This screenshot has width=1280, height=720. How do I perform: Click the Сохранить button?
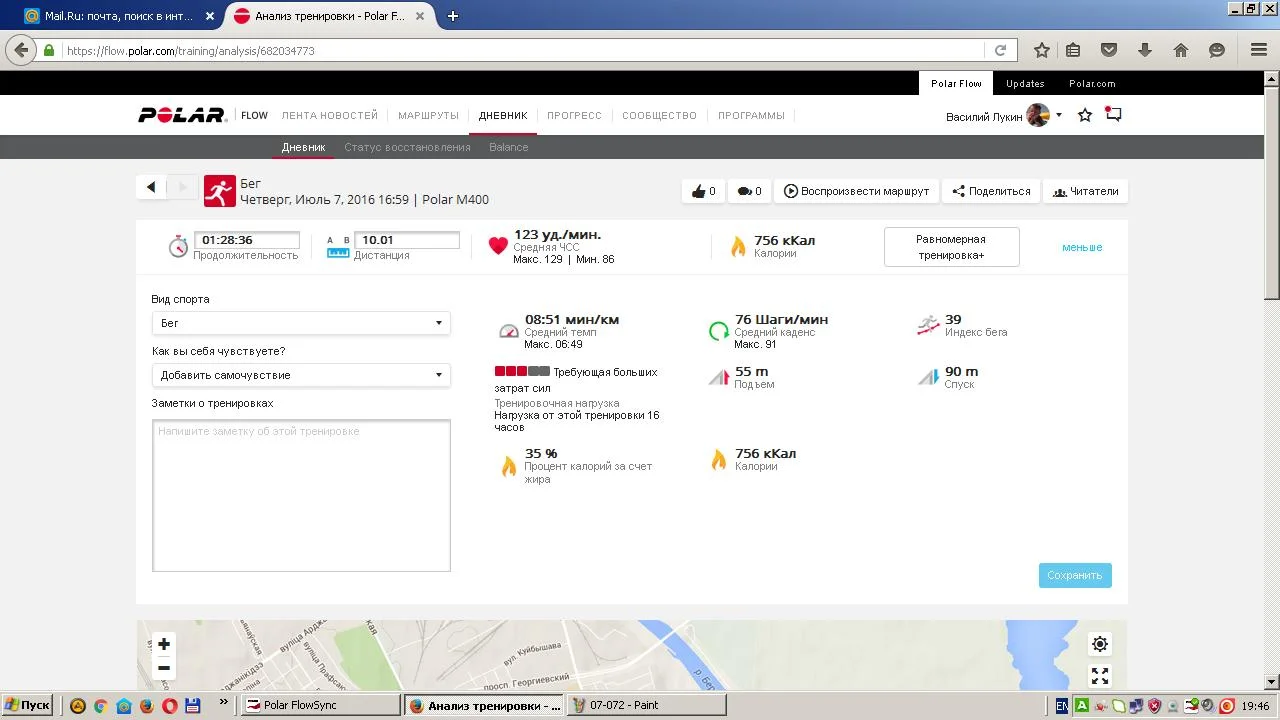(1075, 575)
